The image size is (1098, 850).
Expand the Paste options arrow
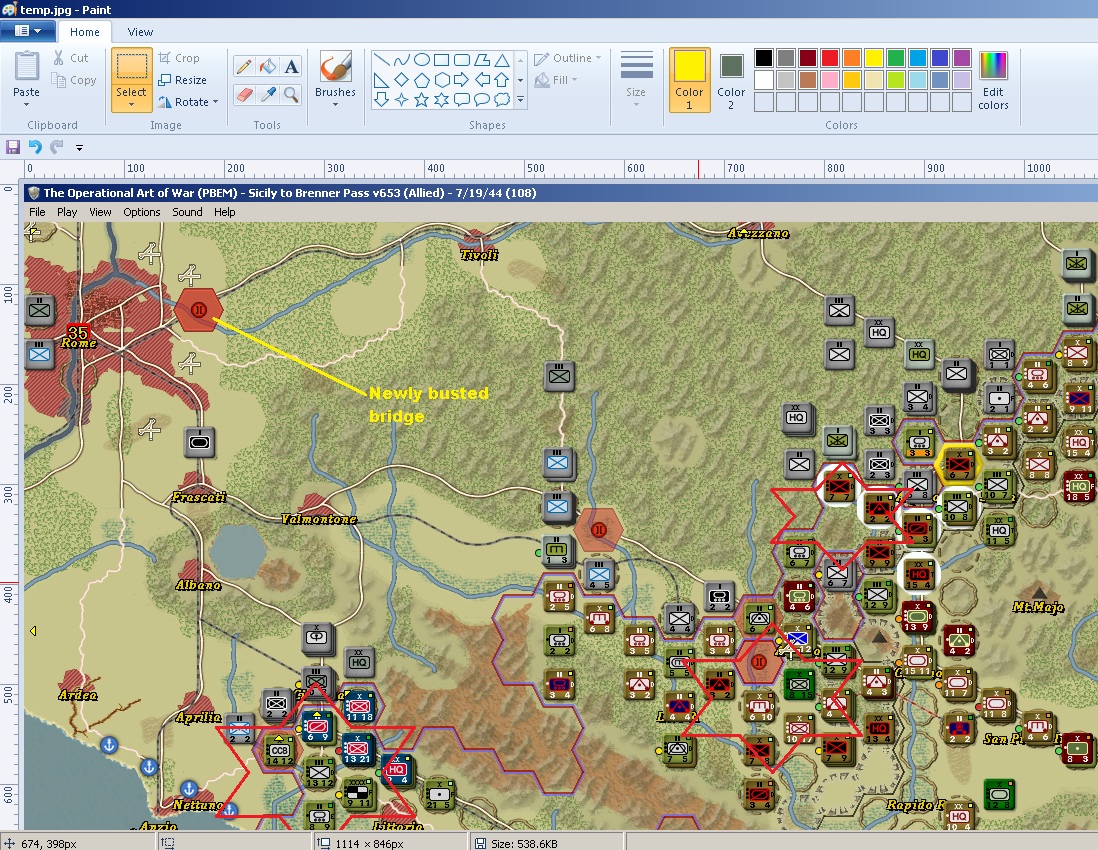pyautogui.click(x=27, y=105)
